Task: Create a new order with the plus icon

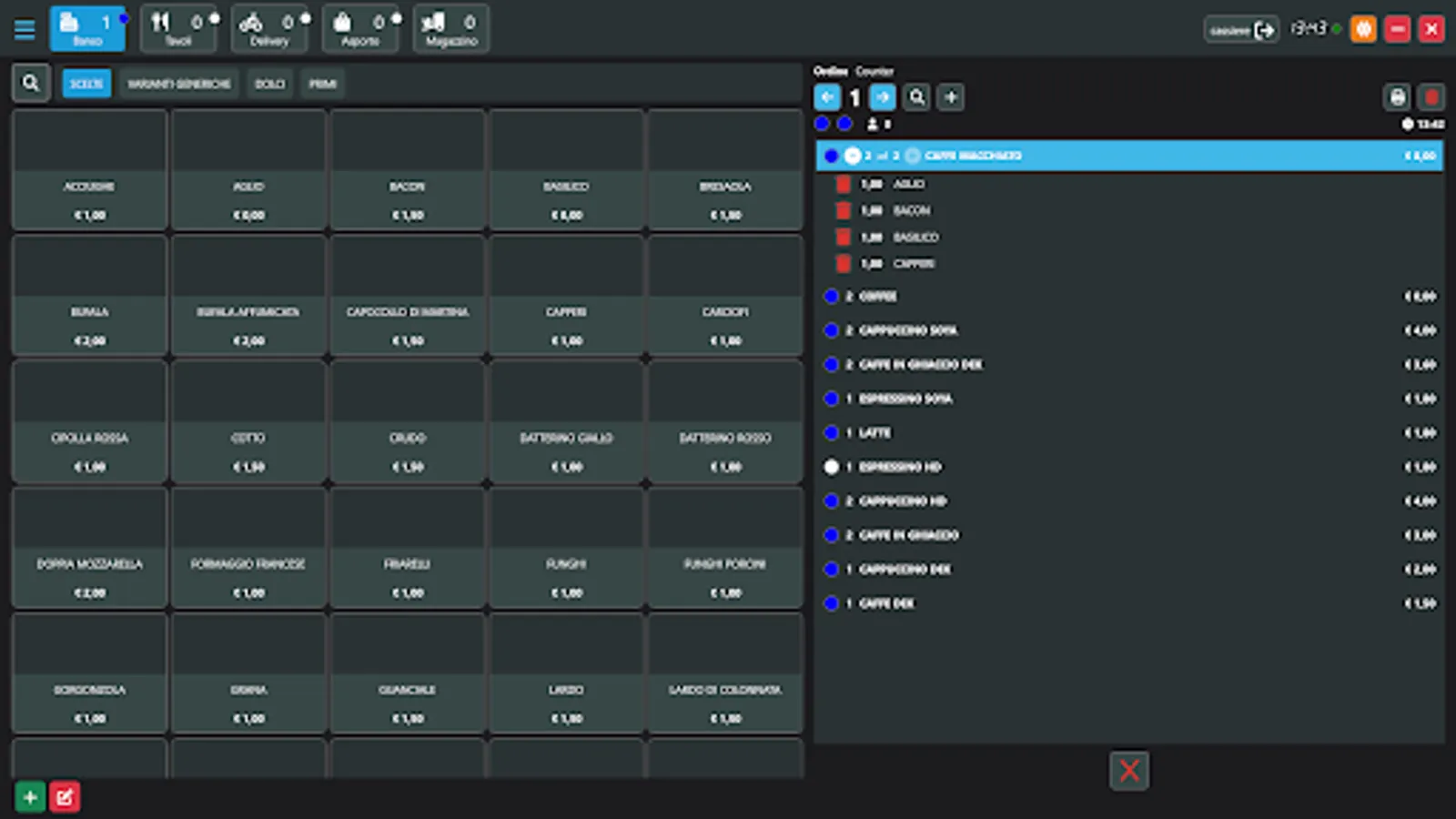Action: point(951,97)
